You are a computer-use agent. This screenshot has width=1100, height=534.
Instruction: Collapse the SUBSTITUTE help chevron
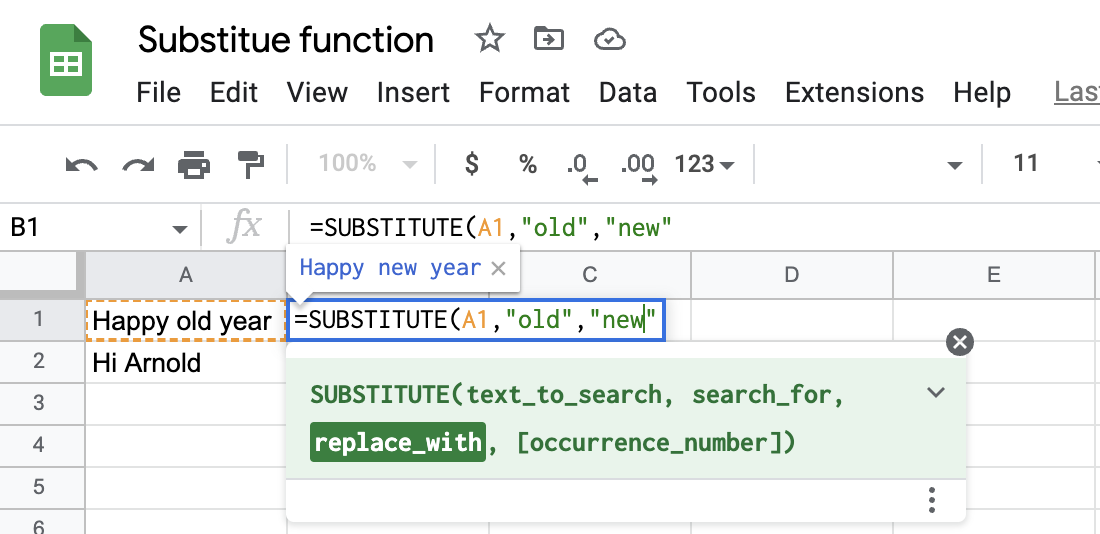(936, 392)
